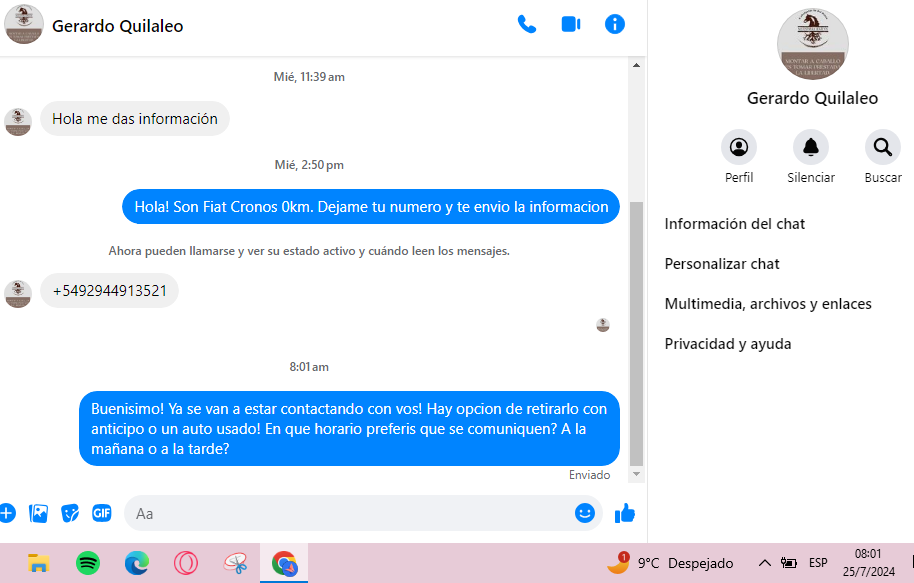The width and height of the screenshot is (914, 583).
Task: Open Microsoft Edge from the taskbar
Action: tap(137, 563)
